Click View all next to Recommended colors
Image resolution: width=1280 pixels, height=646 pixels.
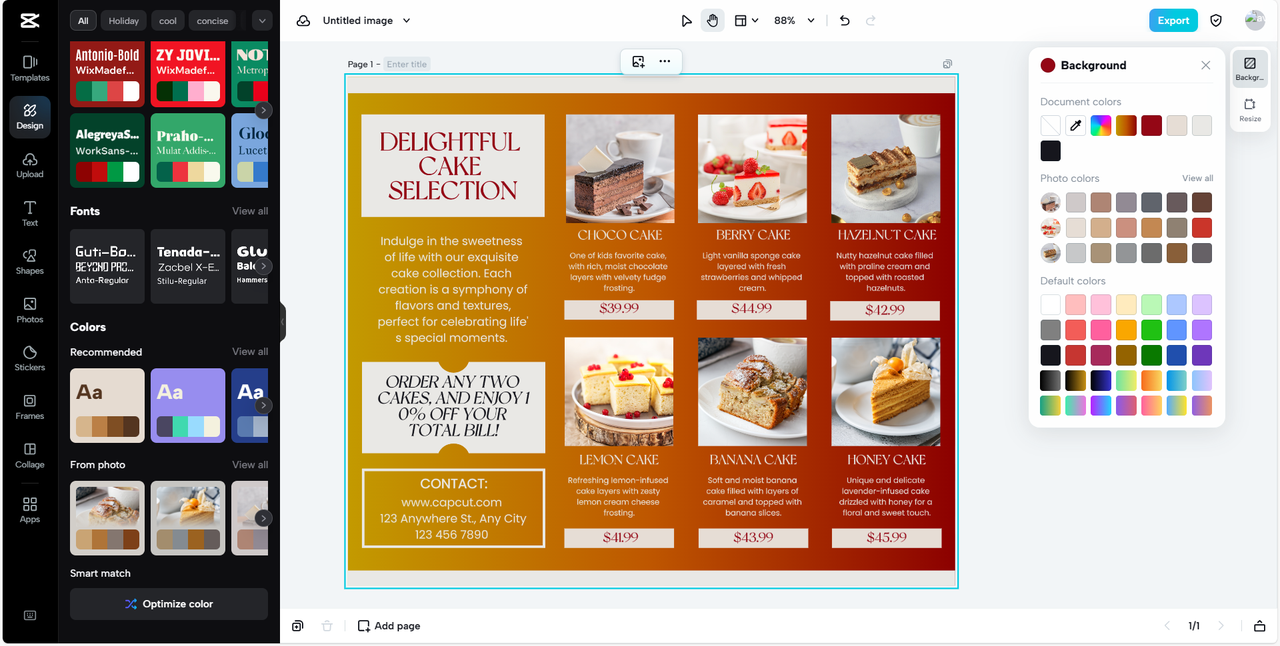click(x=250, y=352)
